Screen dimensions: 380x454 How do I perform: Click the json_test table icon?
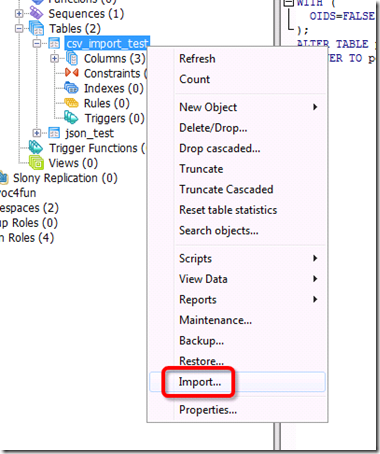click(x=54, y=133)
